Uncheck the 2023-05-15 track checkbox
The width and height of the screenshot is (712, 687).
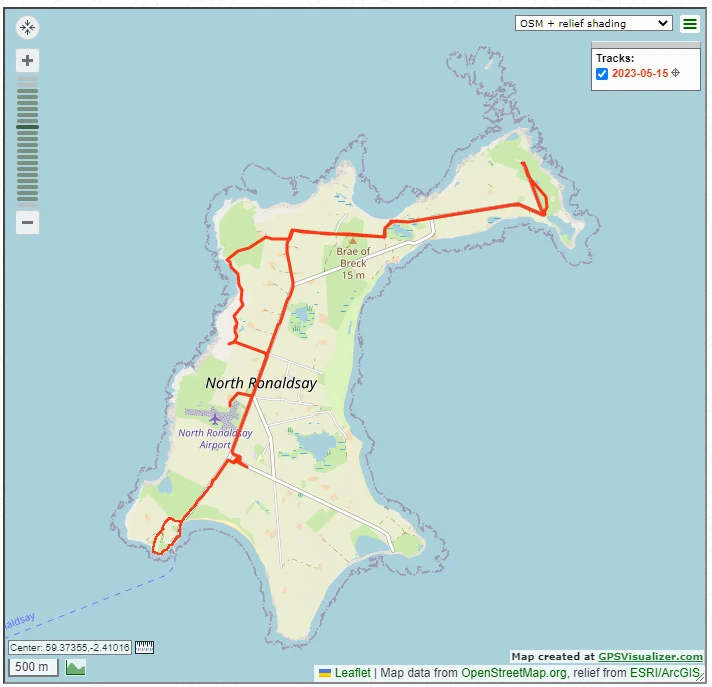(602, 74)
